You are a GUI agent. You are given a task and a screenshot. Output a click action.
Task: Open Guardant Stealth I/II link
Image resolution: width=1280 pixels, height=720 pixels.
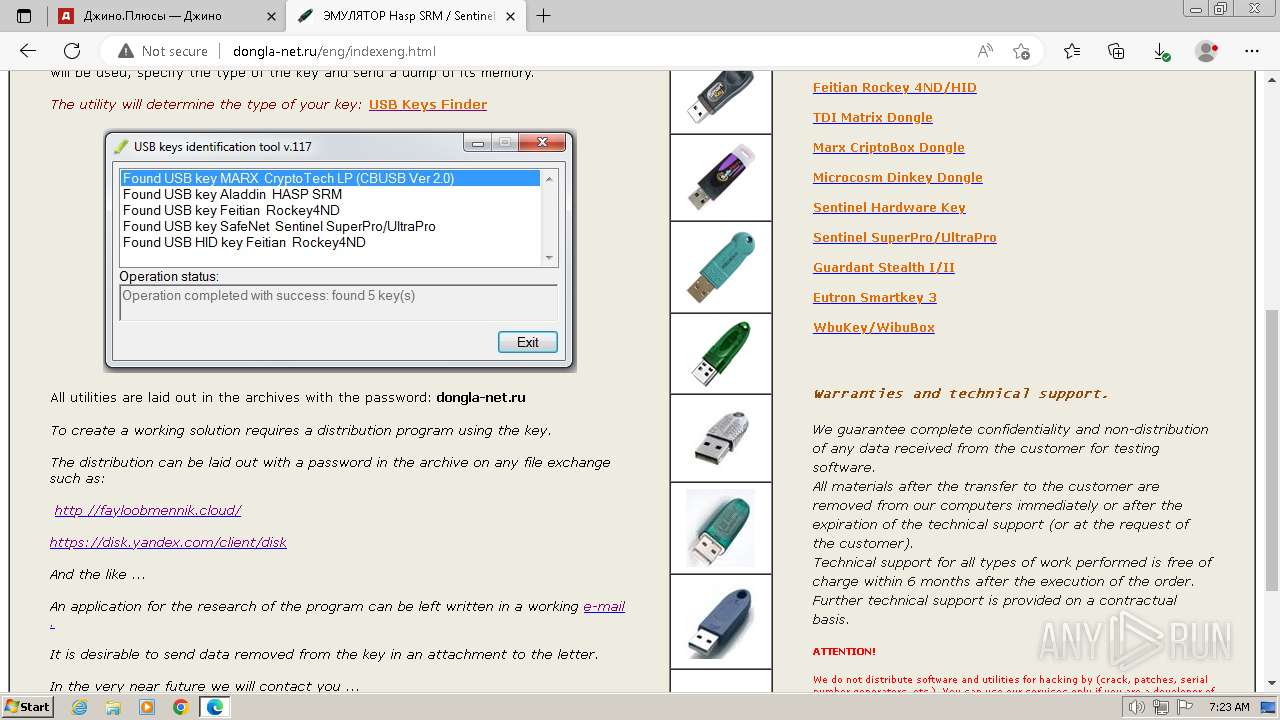click(x=884, y=267)
